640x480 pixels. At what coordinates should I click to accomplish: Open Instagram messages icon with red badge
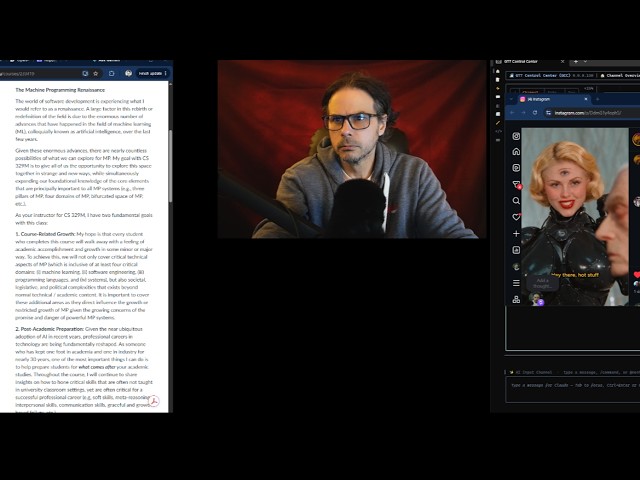pyautogui.click(x=516, y=184)
